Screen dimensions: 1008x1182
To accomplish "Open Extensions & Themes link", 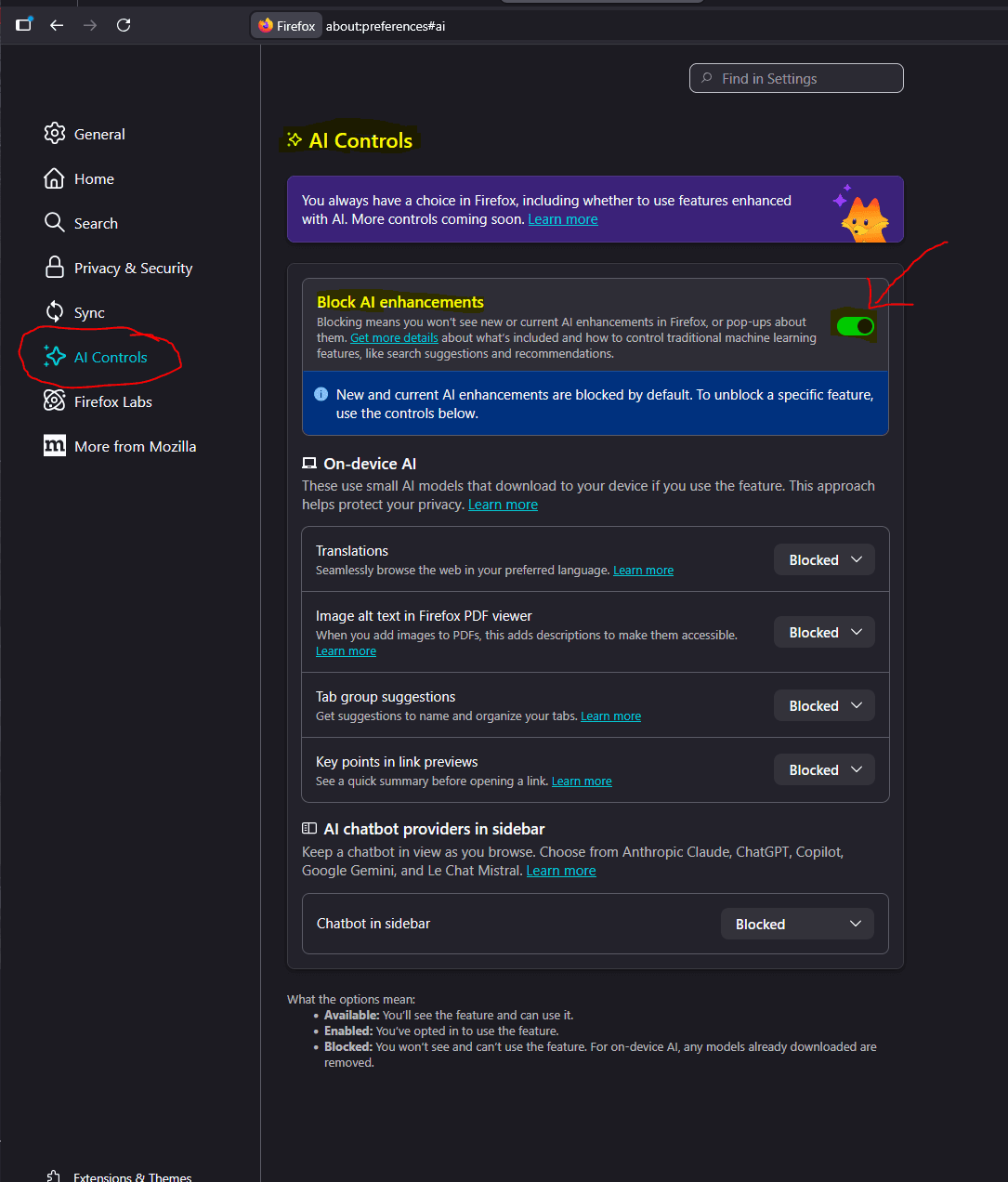I will (133, 1176).
